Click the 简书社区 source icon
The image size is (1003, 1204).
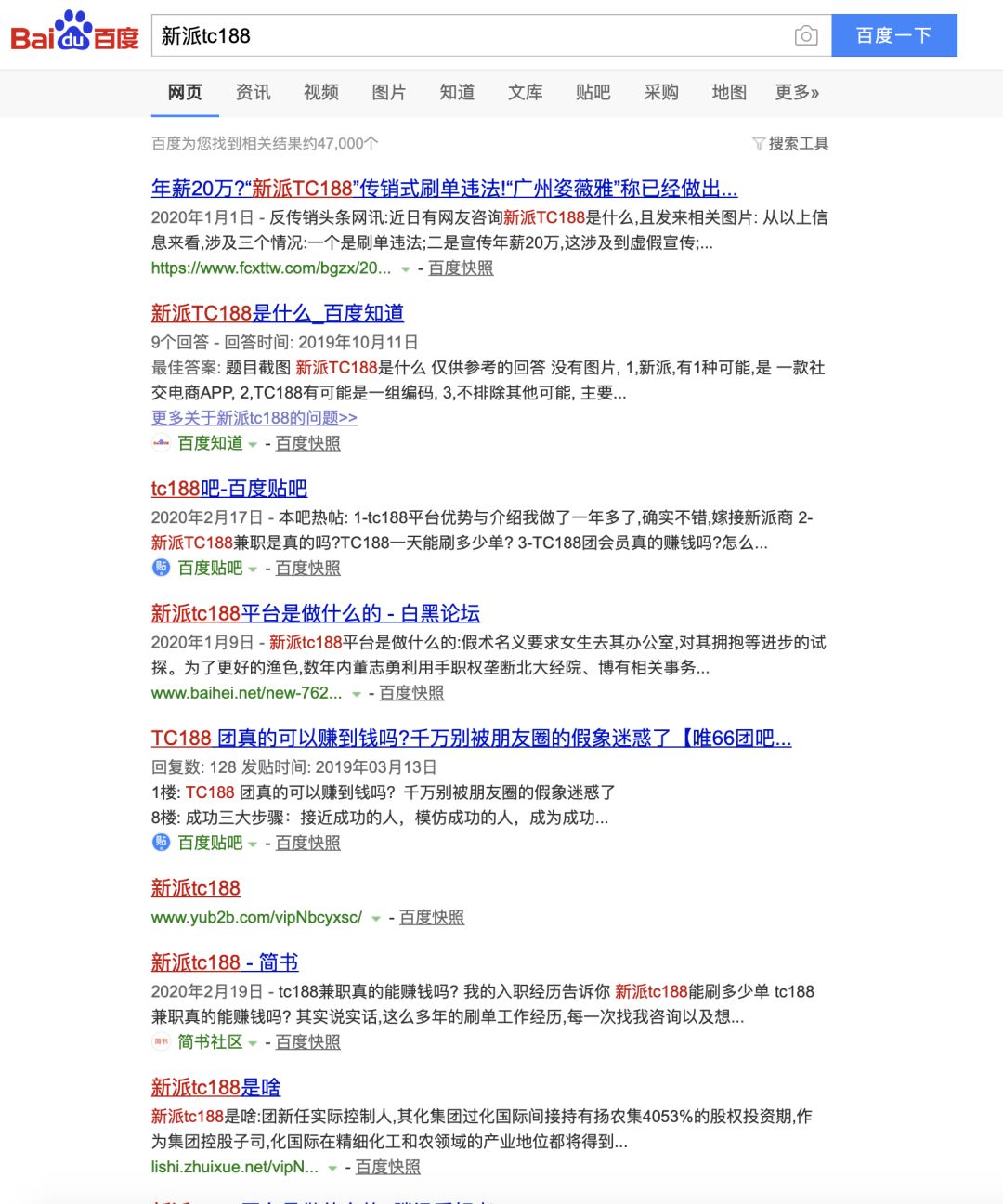pyautogui.click(x=162, y=1042)
